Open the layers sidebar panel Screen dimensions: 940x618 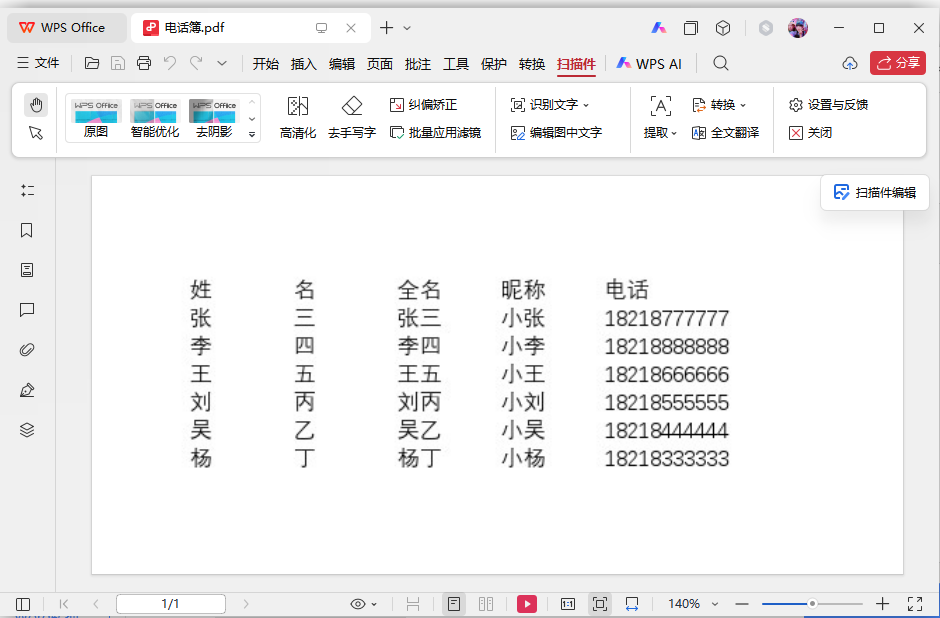(x=27, y=430)
